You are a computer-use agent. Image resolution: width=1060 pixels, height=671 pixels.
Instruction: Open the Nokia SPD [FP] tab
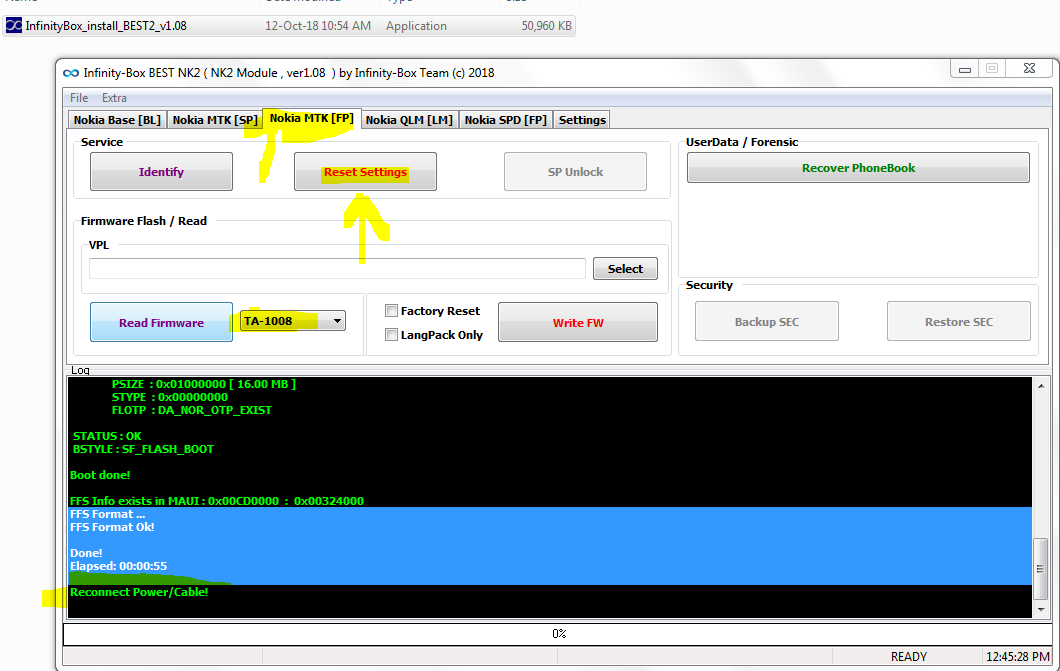click(x=506, y=120)
